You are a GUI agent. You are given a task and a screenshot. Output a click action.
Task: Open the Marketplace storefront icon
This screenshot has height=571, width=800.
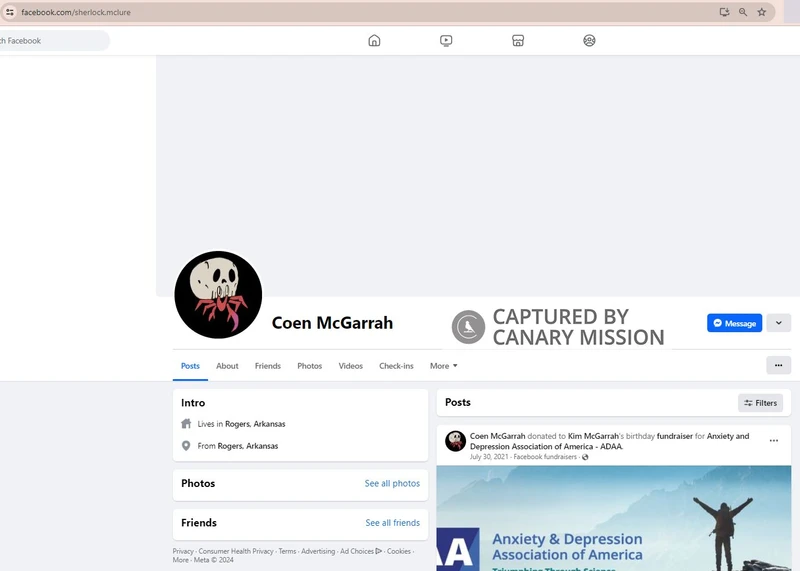tap(518, 40)
